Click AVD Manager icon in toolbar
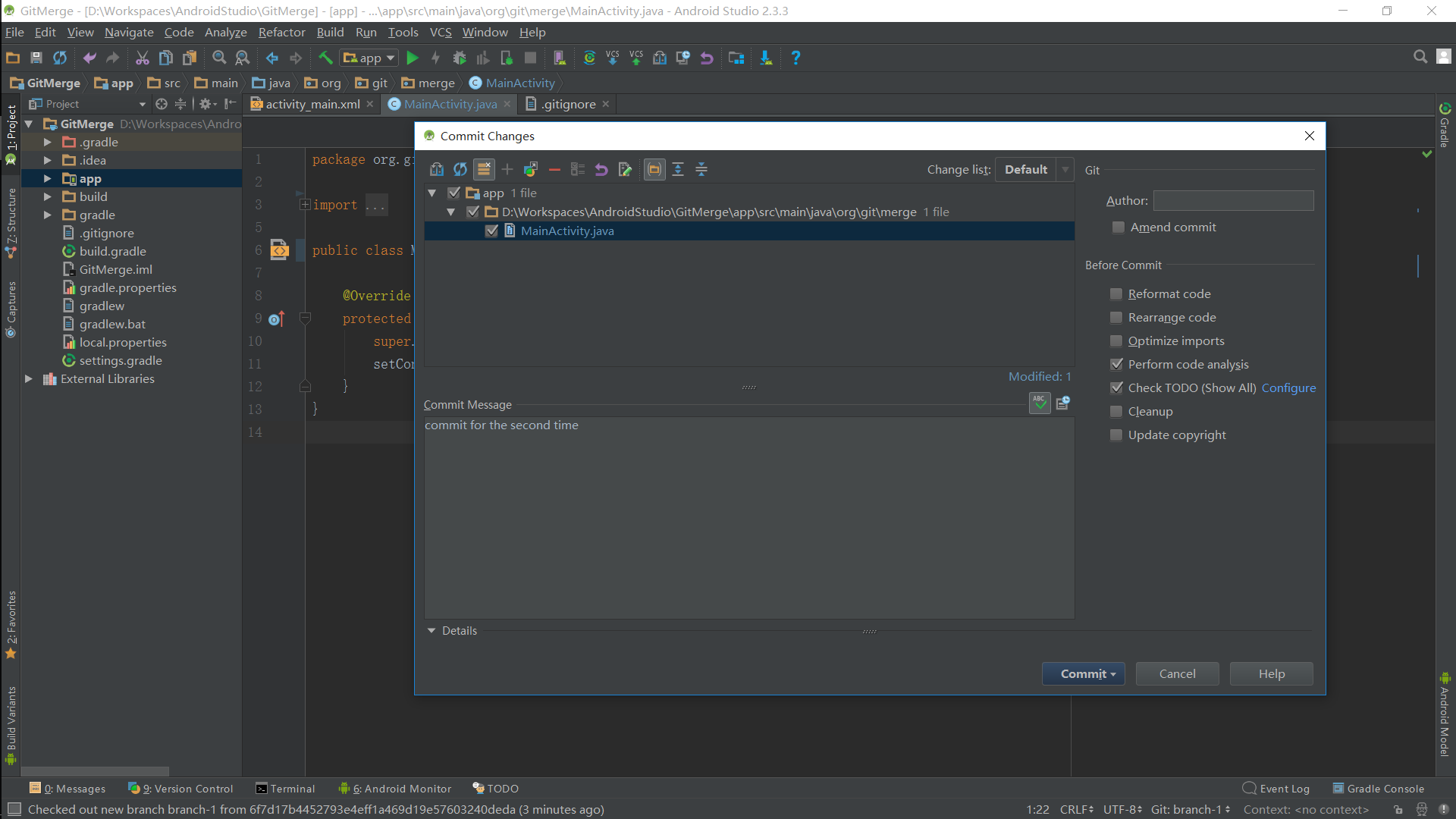This screenshot has height=819, width=1456. [560, 58]
